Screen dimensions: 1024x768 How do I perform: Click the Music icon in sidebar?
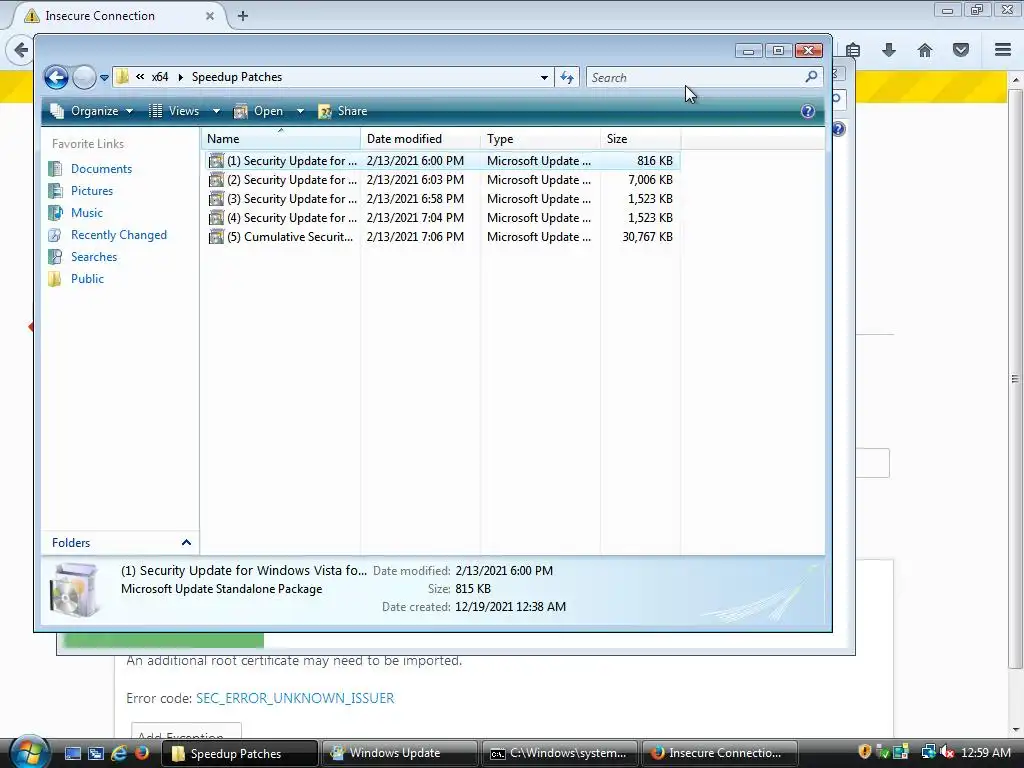[x=56, y=213]
